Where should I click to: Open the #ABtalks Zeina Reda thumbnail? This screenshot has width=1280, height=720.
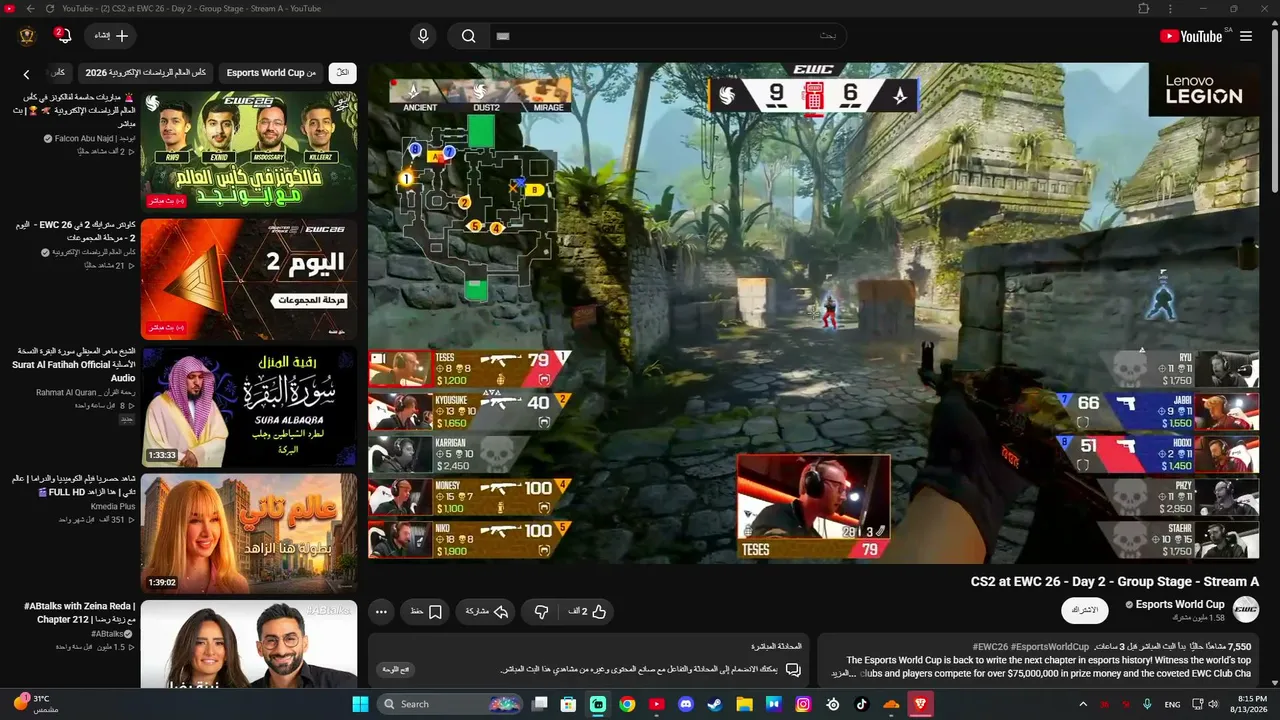(x=249, y=644)
